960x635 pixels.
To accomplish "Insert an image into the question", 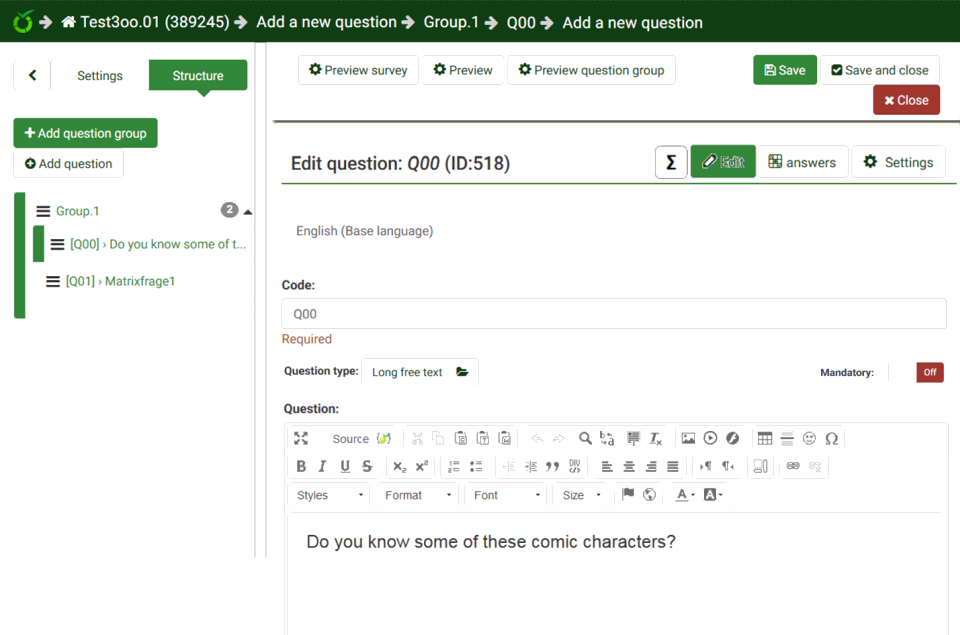I will [x=688, y=438].
